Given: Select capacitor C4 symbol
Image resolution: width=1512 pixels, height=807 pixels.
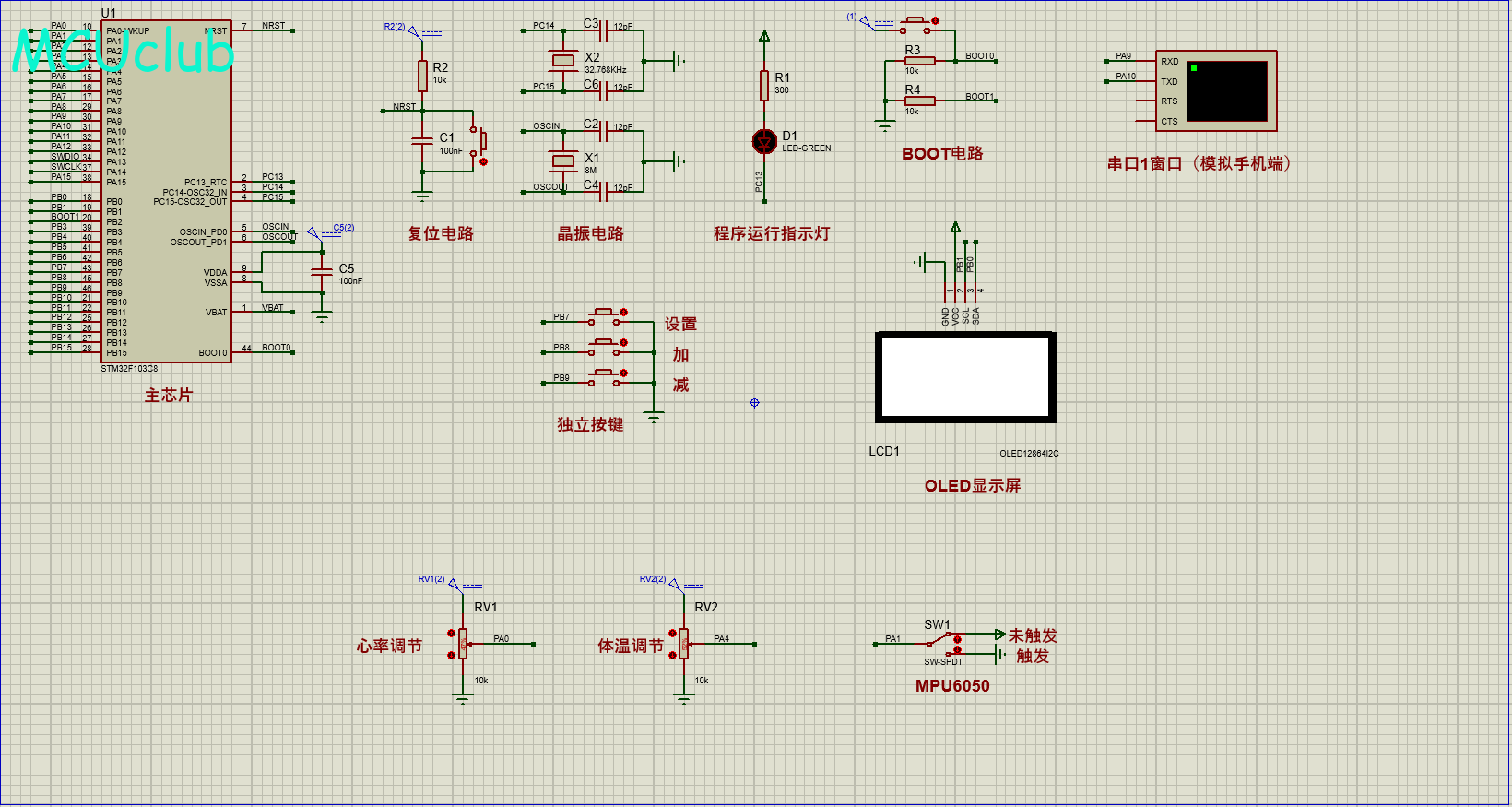Looking at the screenshot, I should click(x=605, y=191).
